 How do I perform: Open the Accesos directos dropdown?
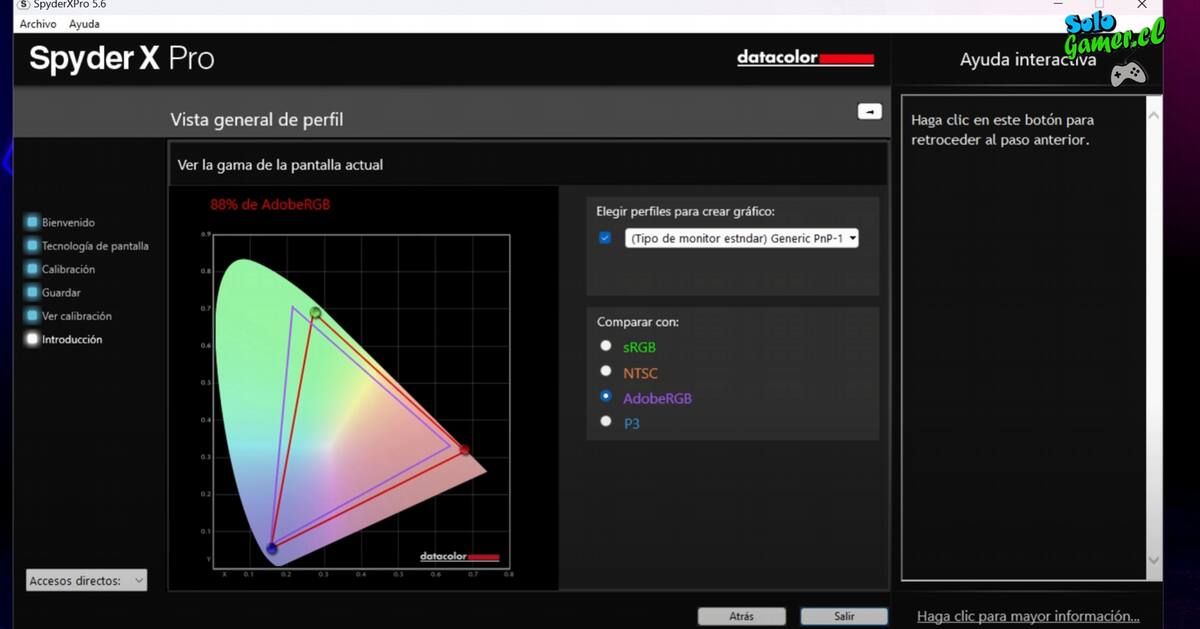(x=86, y=580)
